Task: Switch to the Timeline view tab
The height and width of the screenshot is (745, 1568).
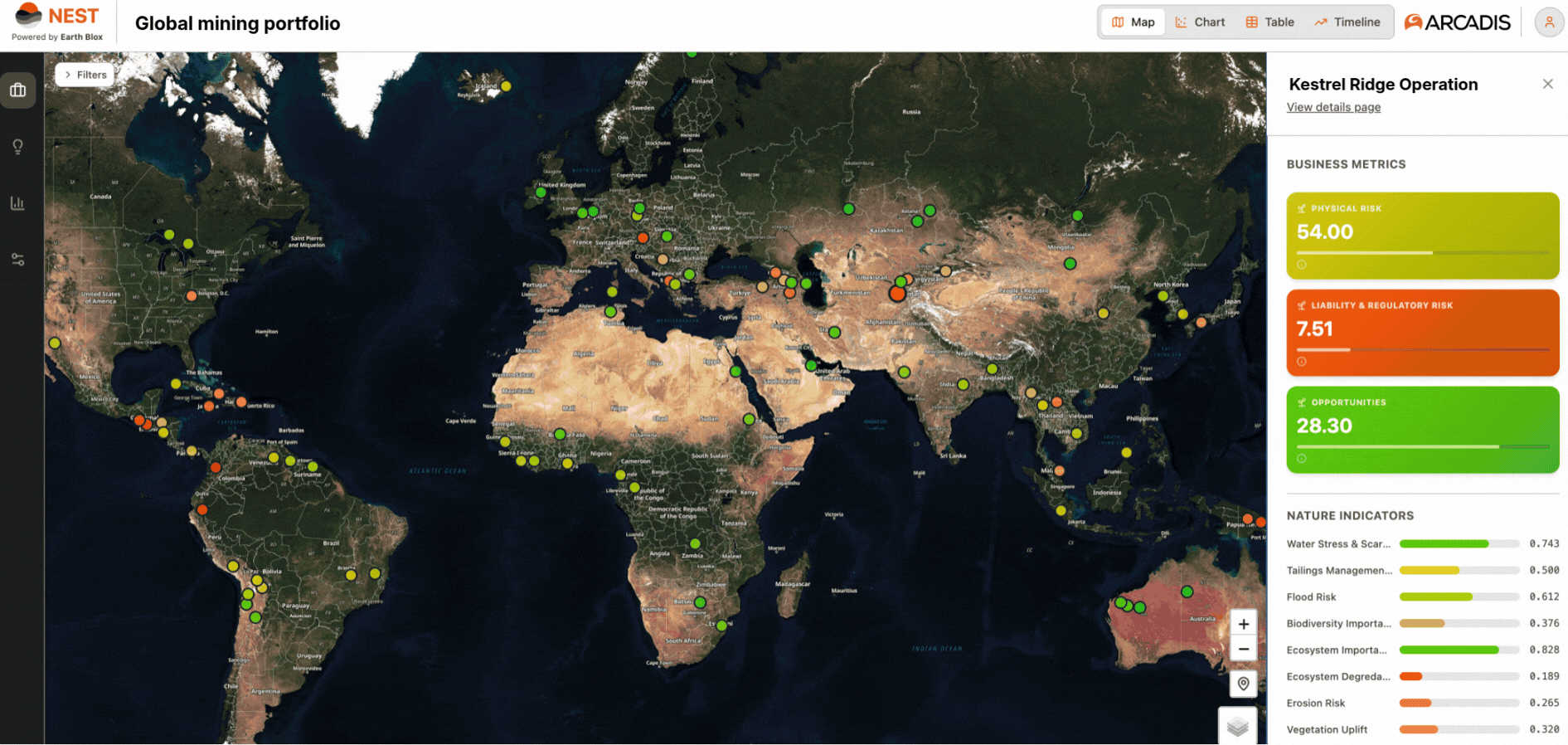Action: click(1347, 22)
